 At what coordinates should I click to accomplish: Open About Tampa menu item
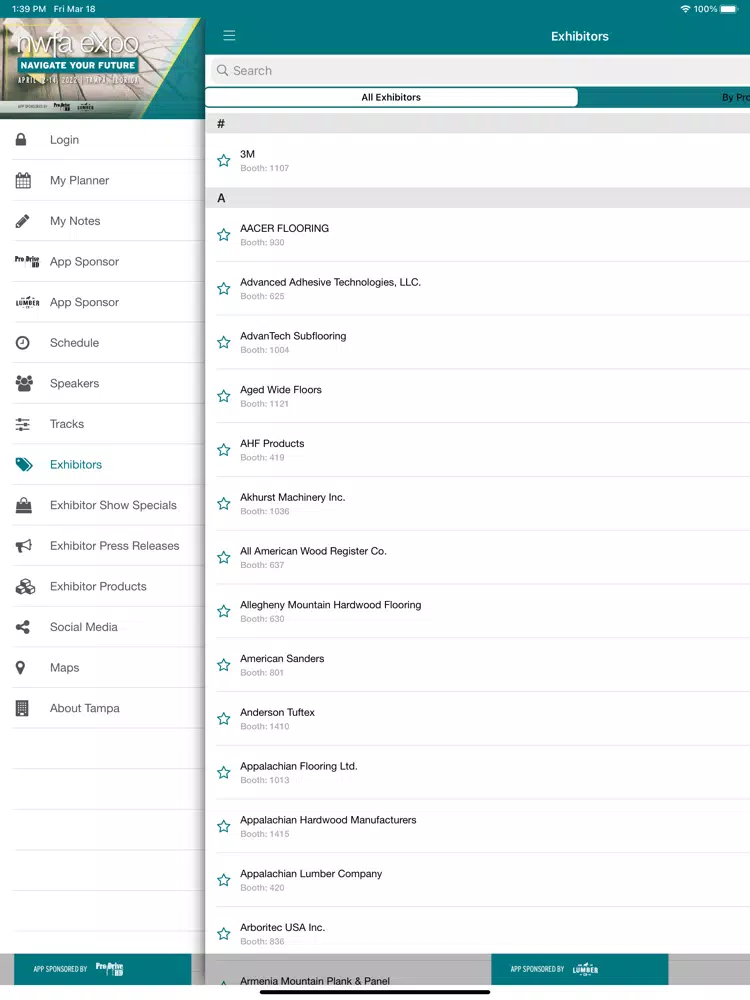pos(102,709)
